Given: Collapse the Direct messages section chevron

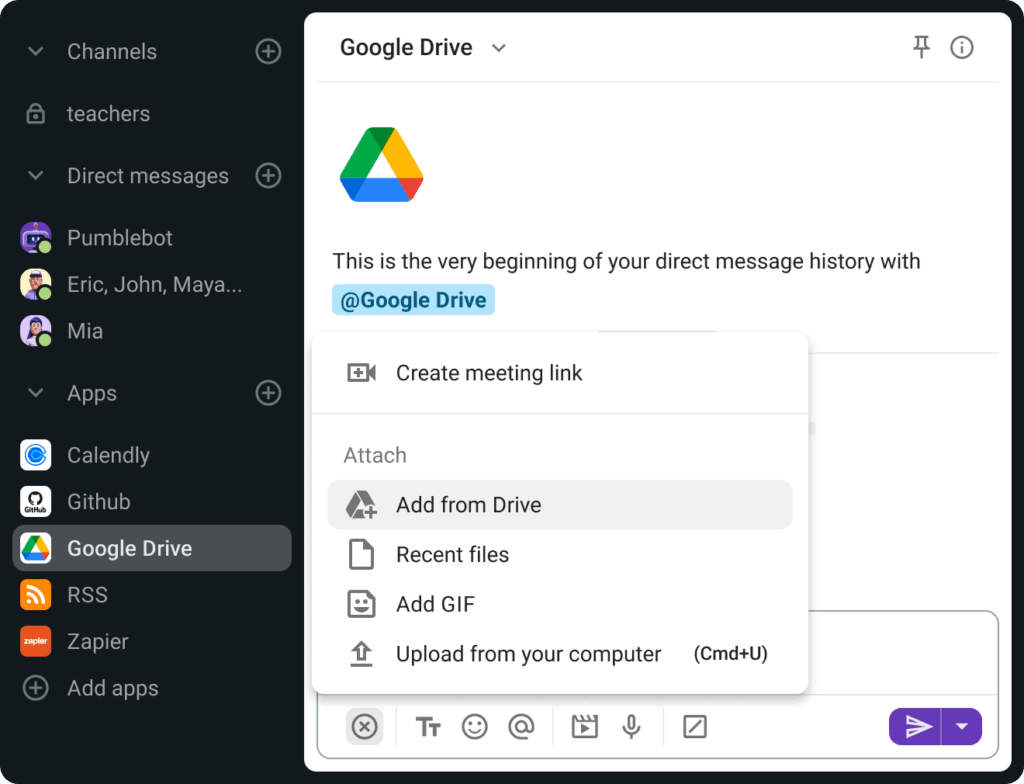Looking at the screenshot, I should [36, 175].
